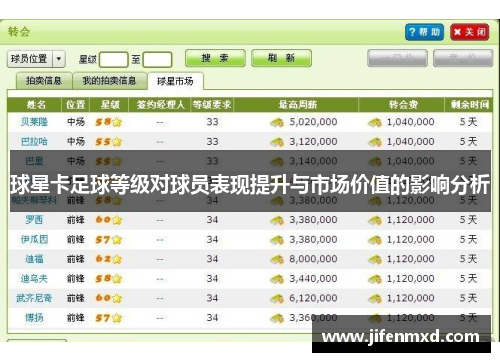Viewport: 500px width, 362px height.
Task: Open player 巴拉哈 name link
Action: pyautogui.click(x=34, y=142)
